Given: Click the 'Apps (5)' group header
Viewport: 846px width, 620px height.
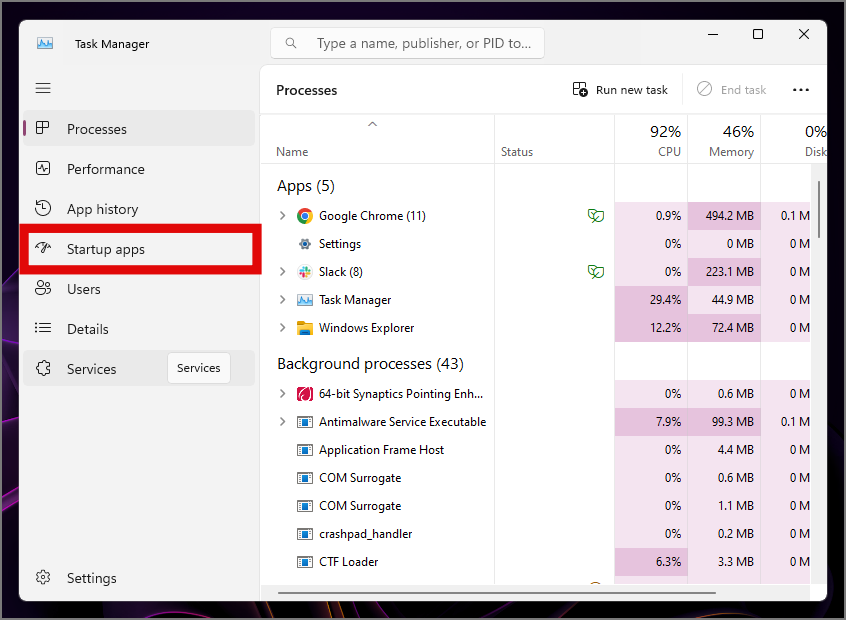Looking at the screenshot, I should pyautogui.click(x=306, y=186).
